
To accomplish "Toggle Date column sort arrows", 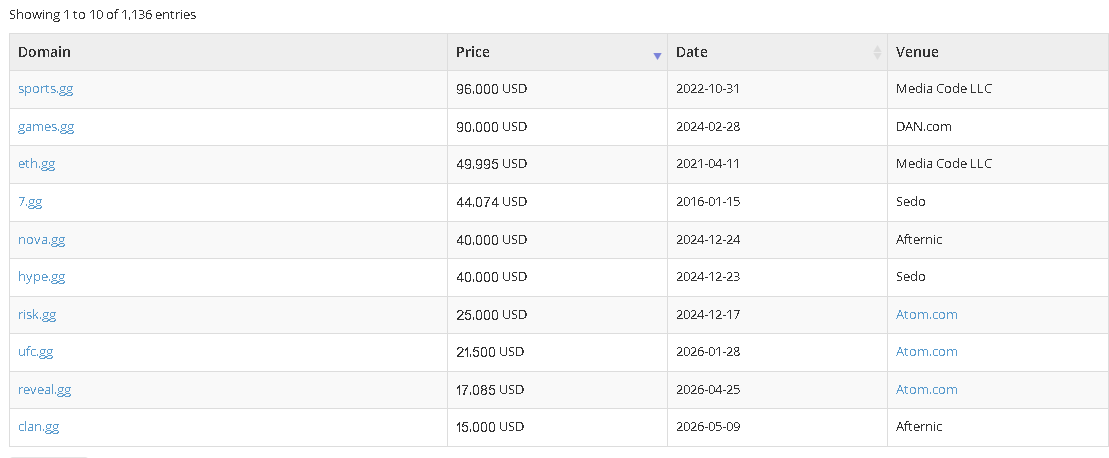I will pyautogui.click(x=877, y=52).
